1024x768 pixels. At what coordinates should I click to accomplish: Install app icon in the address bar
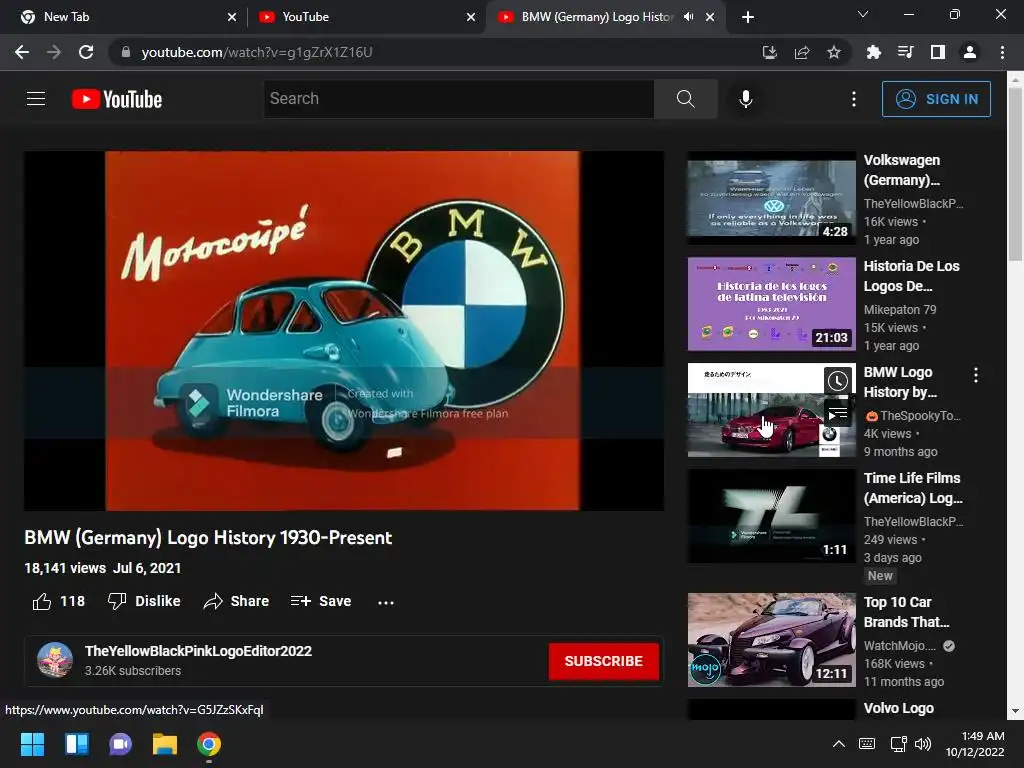[770, 52]
